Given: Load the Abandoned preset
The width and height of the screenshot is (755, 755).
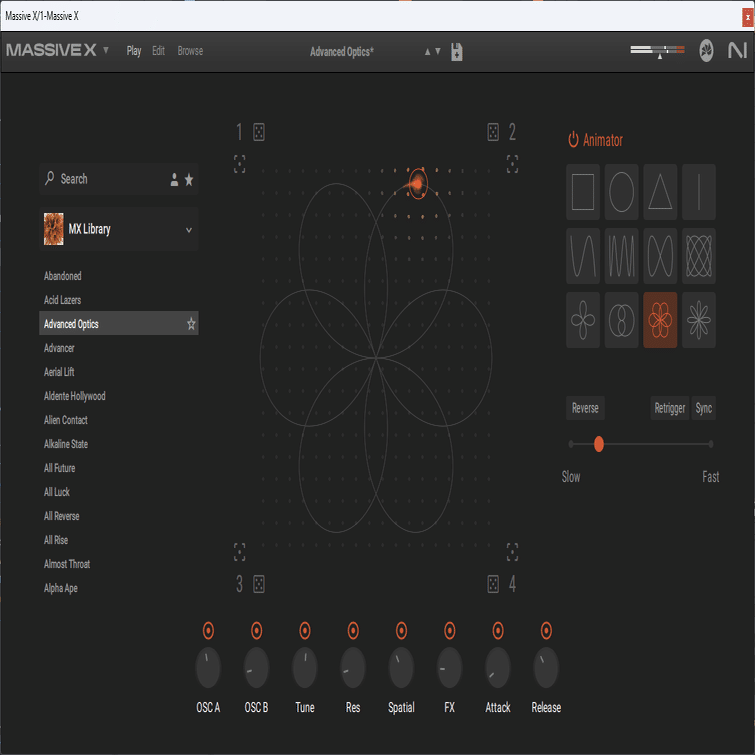Looking at the screenshot, I should (63, 276).
